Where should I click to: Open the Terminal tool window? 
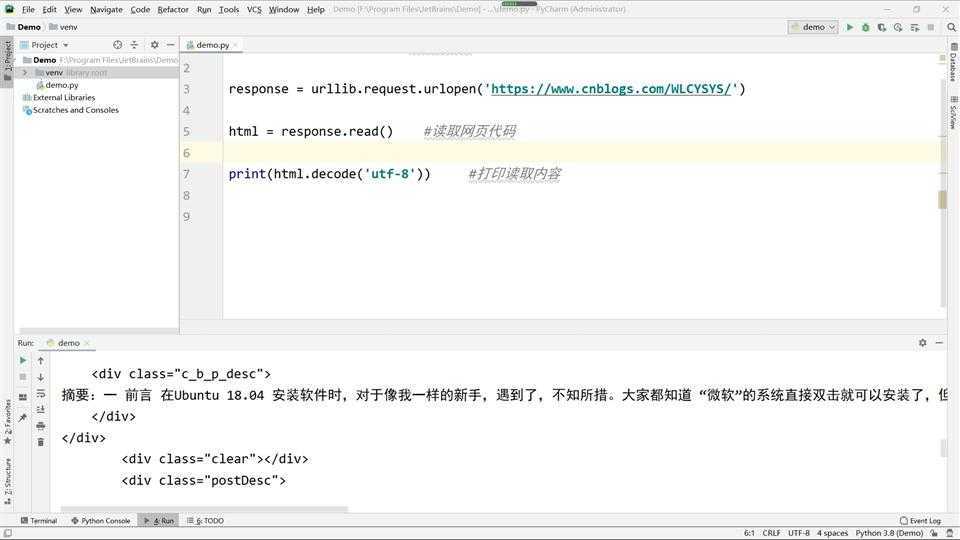pyautogui.click(x=39, y=520)
